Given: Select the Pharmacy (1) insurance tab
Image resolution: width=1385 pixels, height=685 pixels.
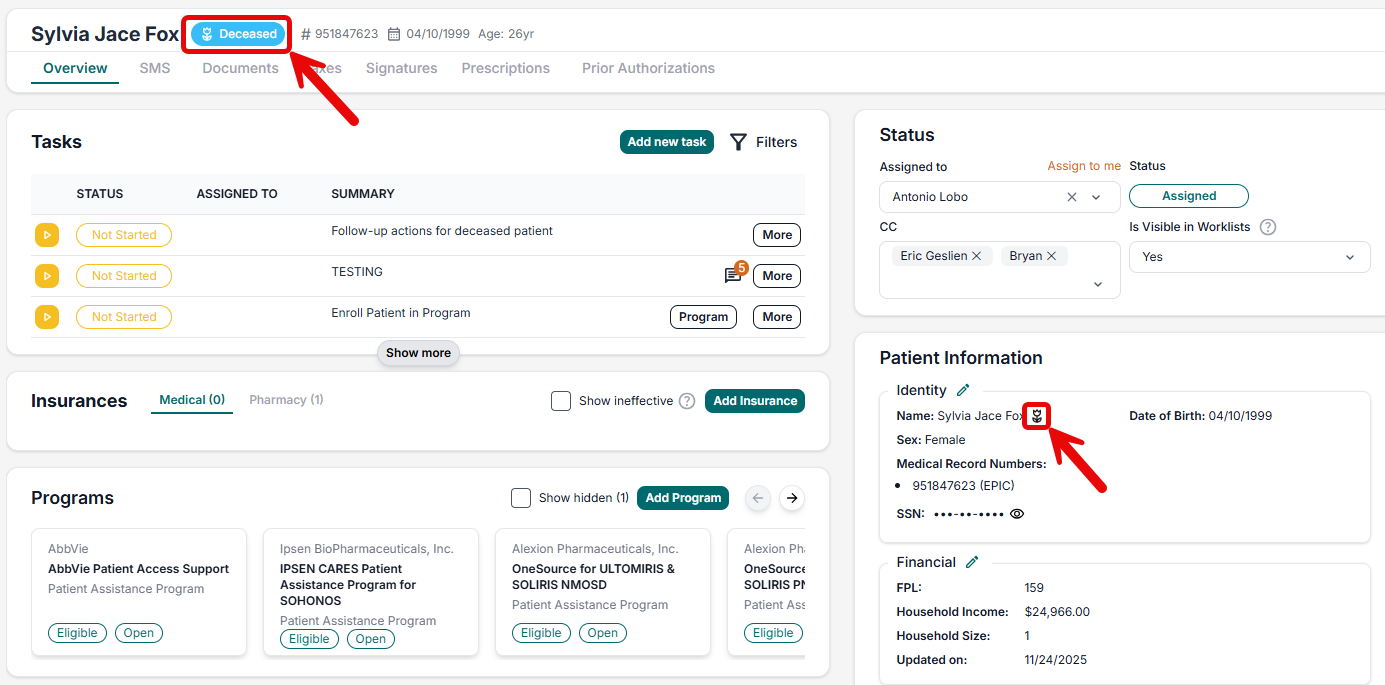Looking at the screenshot, I should (x=286, y=400).
